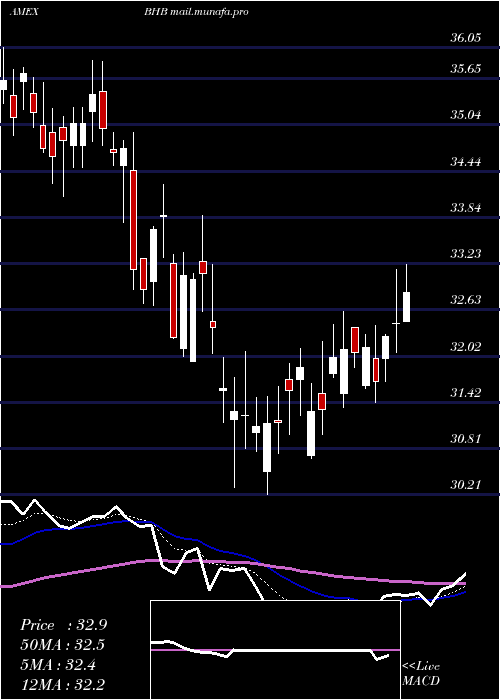Click inside the Live MACD inset chart
500x700 pixels.
pos(275,650)
